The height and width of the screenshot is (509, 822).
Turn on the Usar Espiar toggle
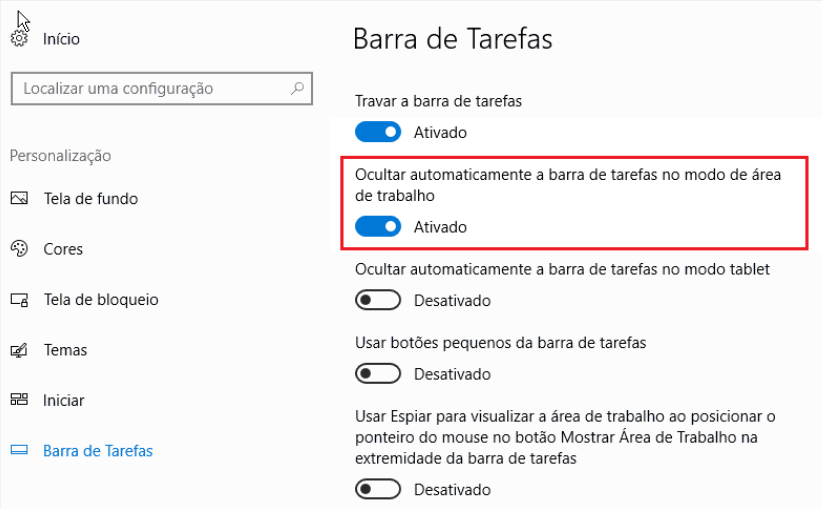coord(378,489)
